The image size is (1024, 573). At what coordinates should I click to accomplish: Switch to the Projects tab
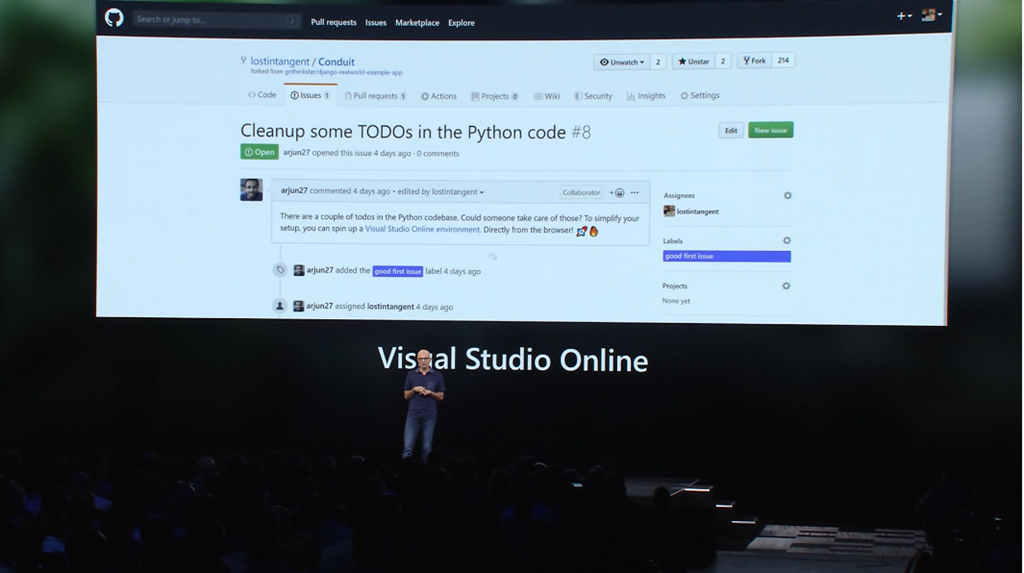[494, 96]
